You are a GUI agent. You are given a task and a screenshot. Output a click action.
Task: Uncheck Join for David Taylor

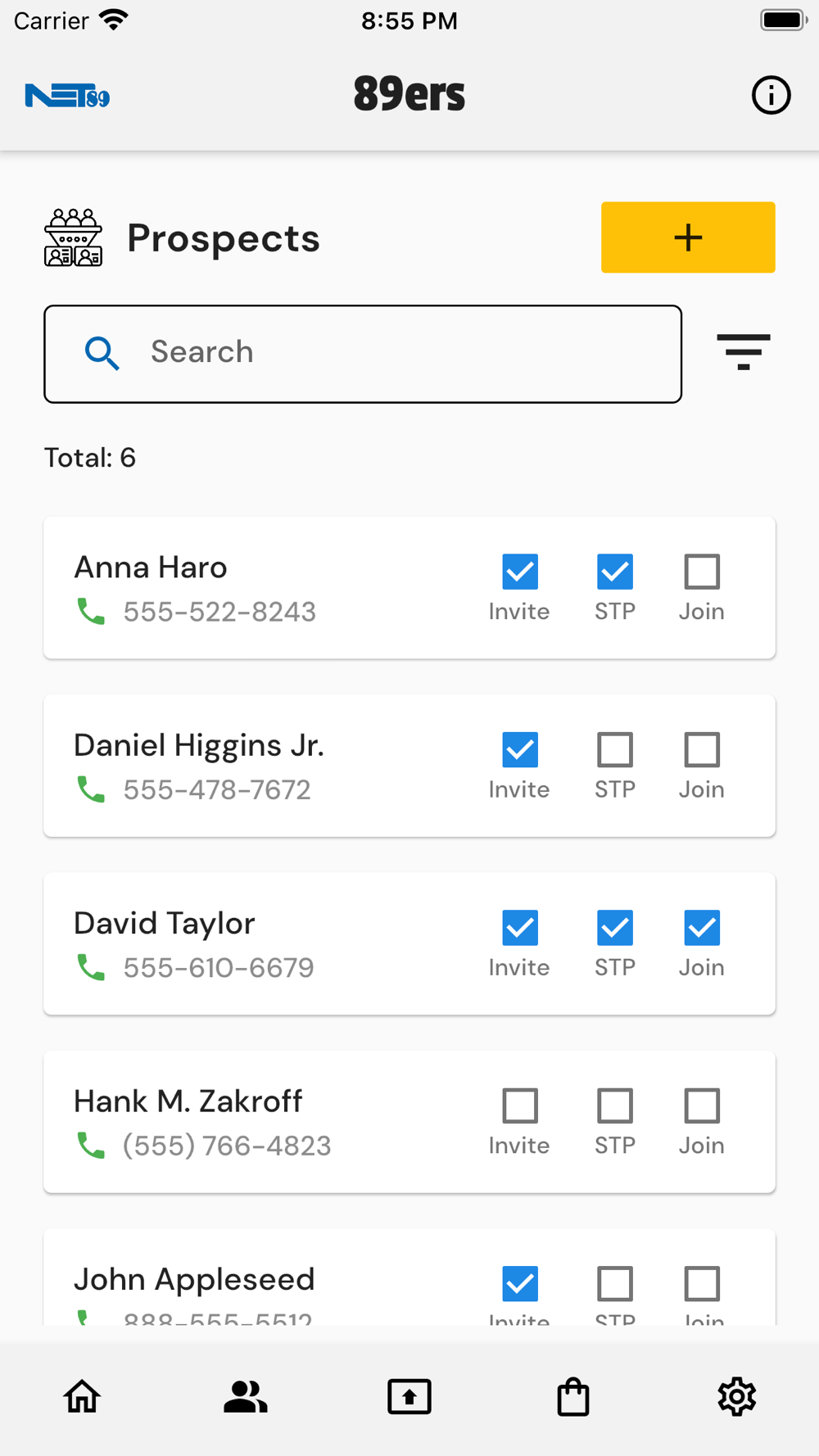coord(702,928)
